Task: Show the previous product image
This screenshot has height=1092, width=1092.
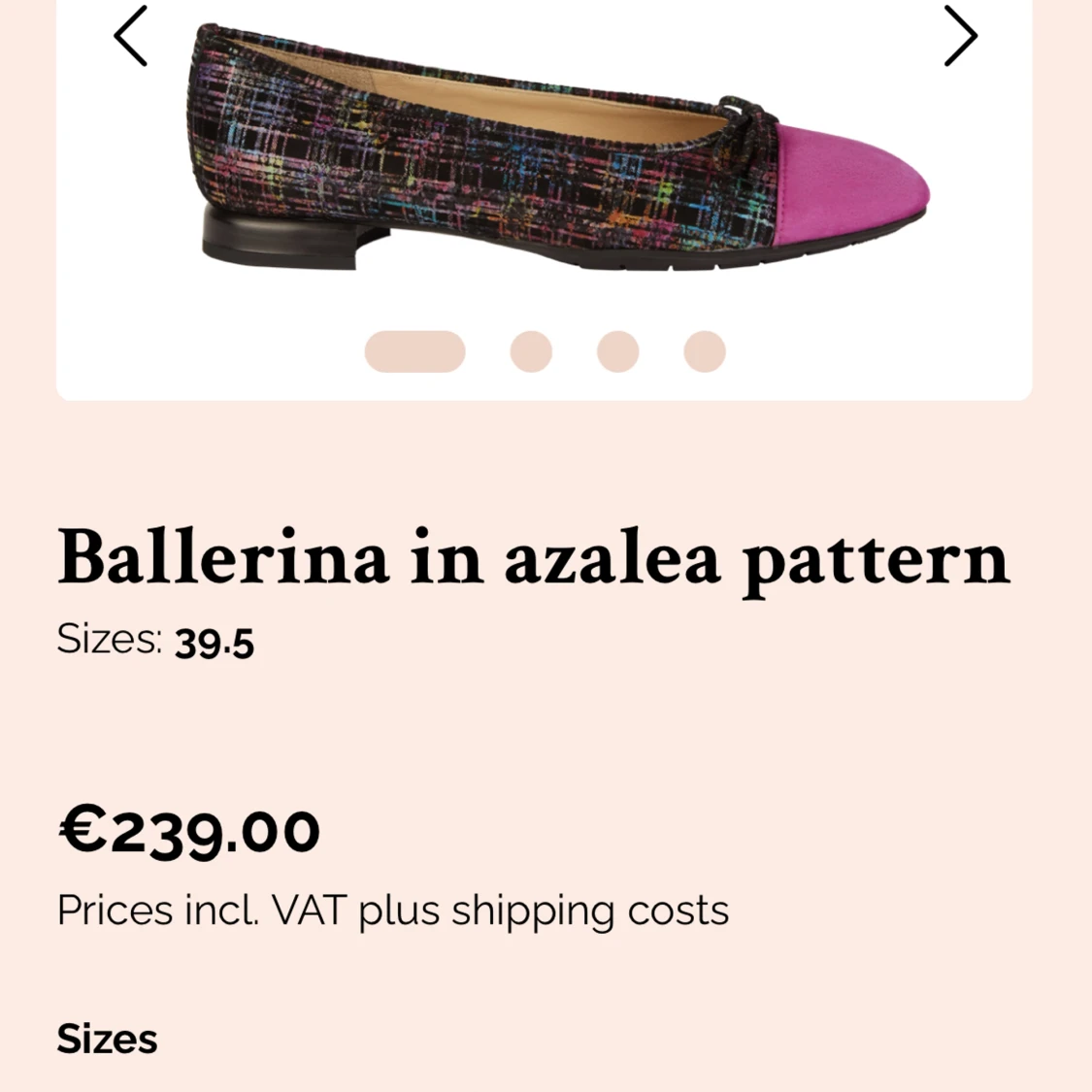Action: pos(131,37)
